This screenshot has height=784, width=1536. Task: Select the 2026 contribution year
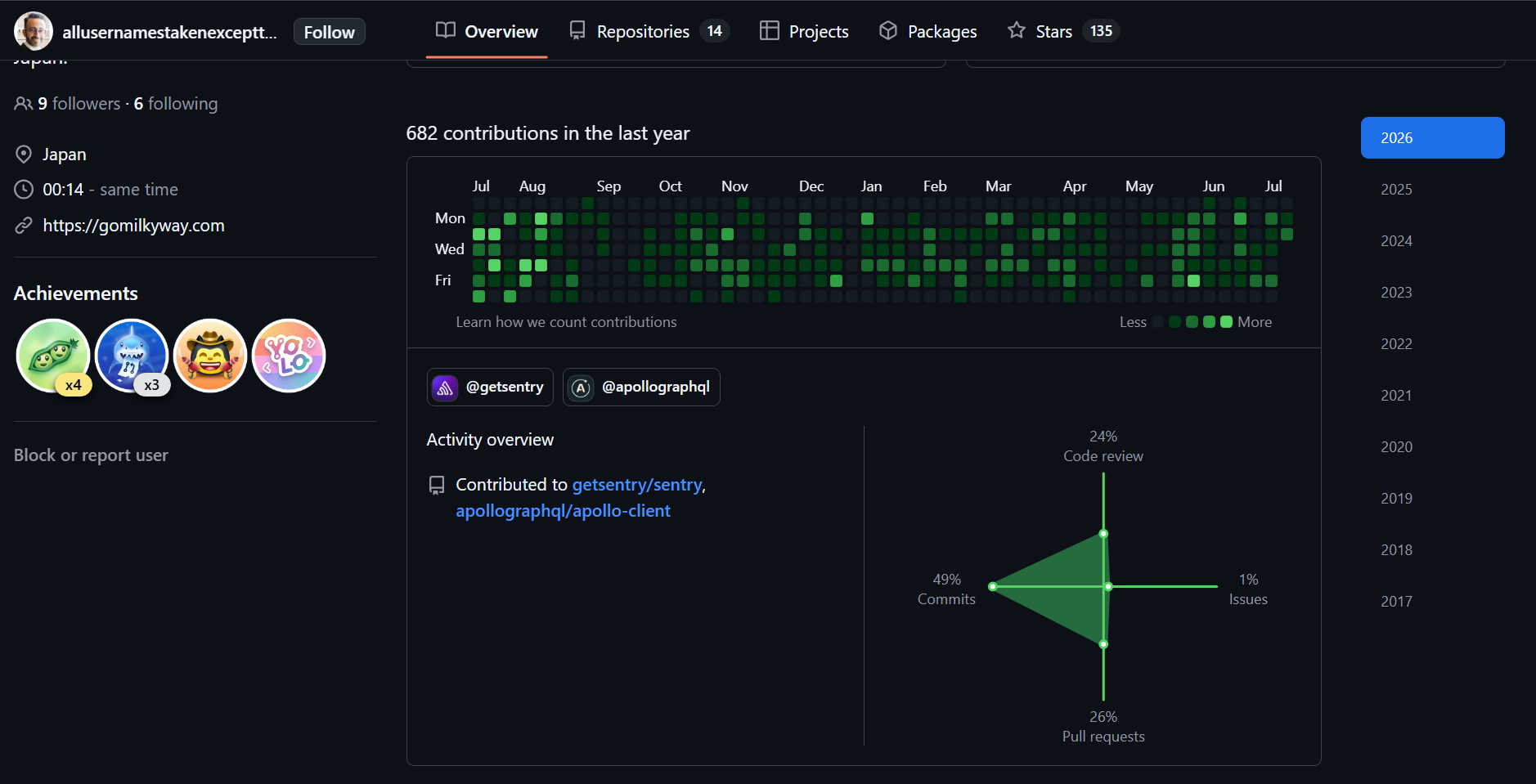point(1432,138)
